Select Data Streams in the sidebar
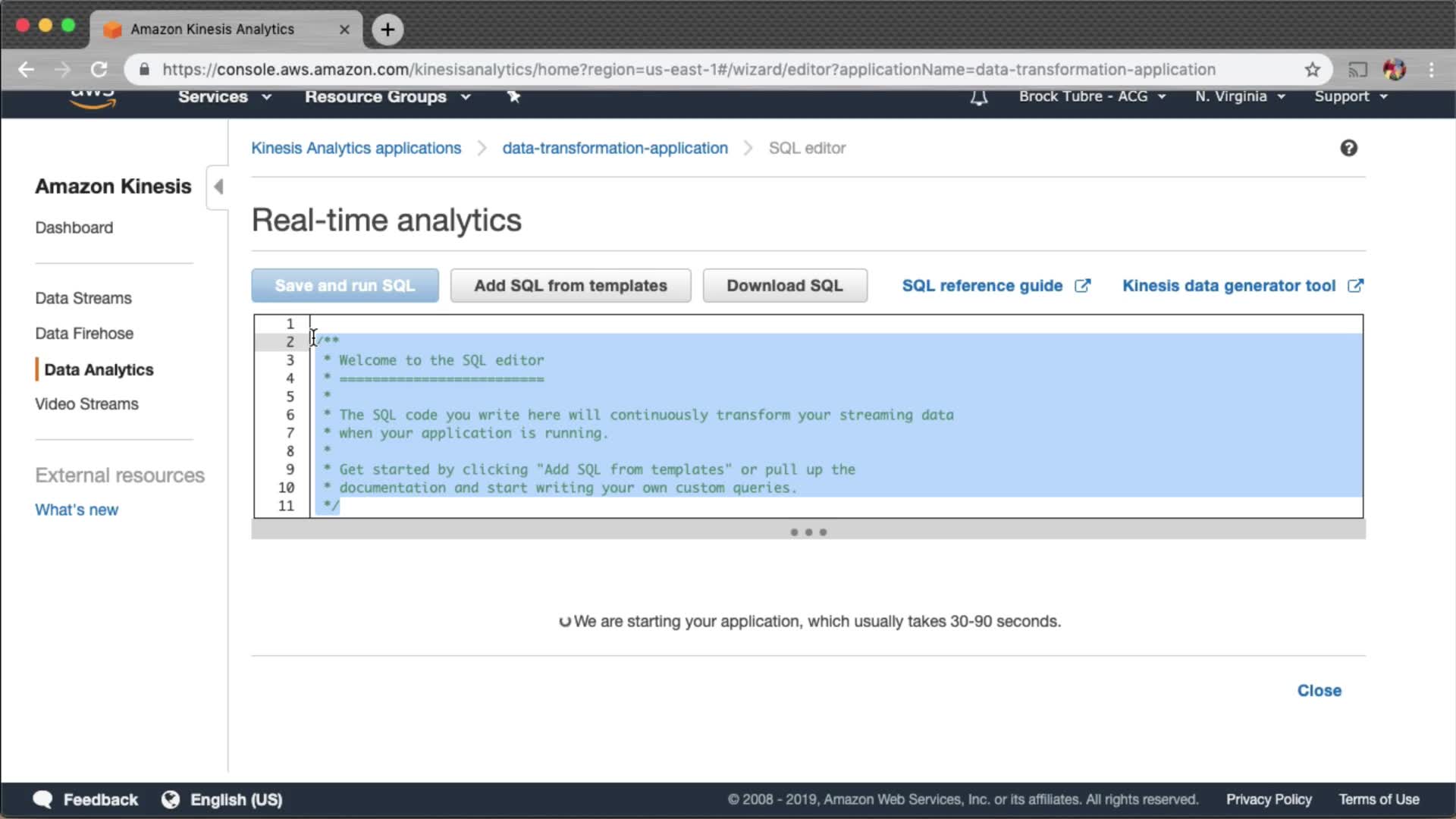Screen dimensions: 1456x819 click(83, 298)
